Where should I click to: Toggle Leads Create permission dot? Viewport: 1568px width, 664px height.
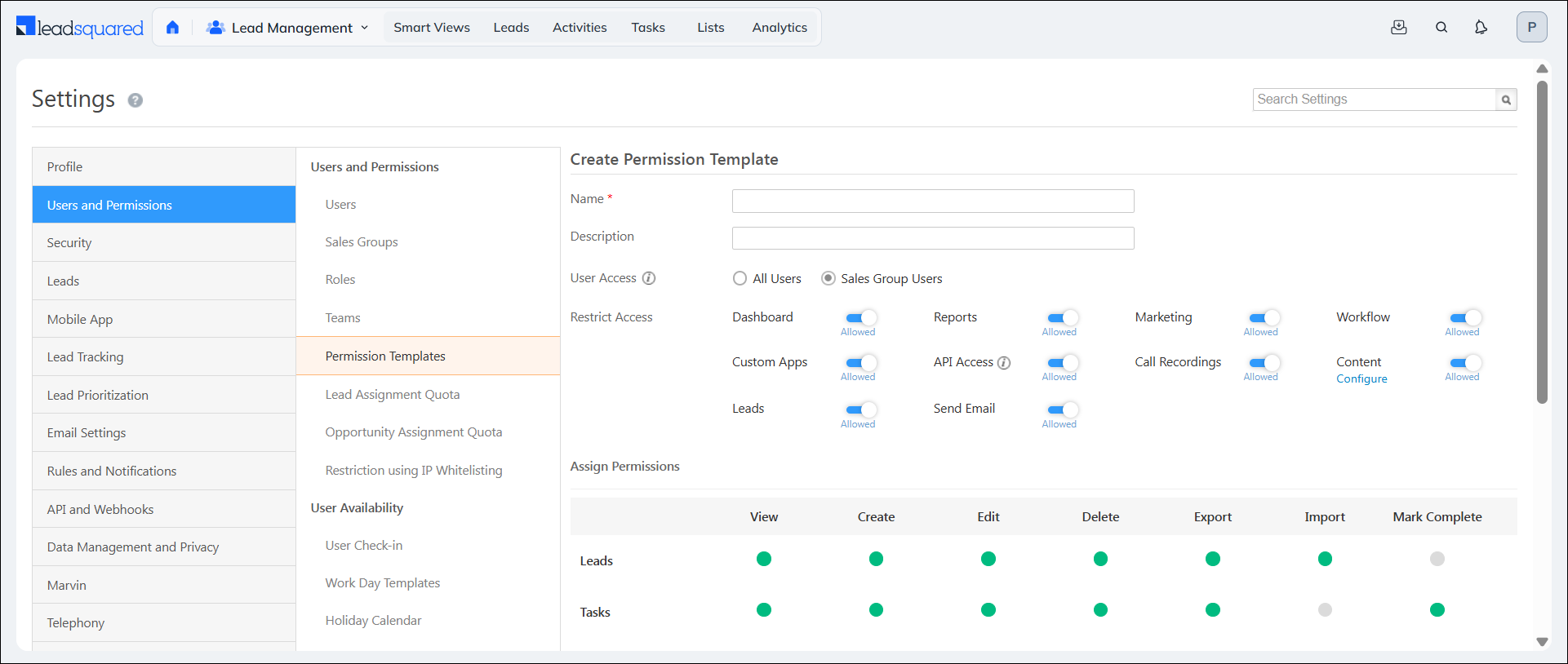click(x=876, y=559)
